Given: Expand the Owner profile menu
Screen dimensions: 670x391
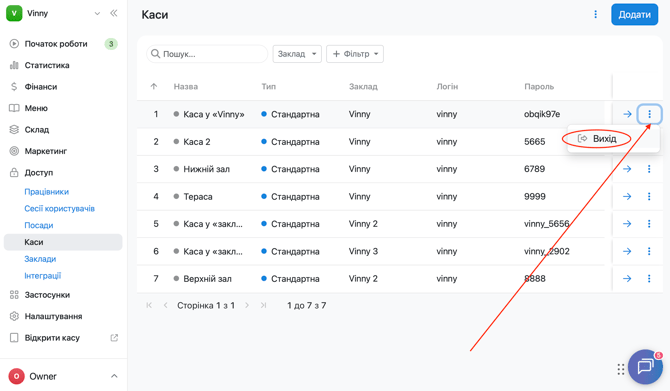Looking at the screenshot, I should [114, 376].
